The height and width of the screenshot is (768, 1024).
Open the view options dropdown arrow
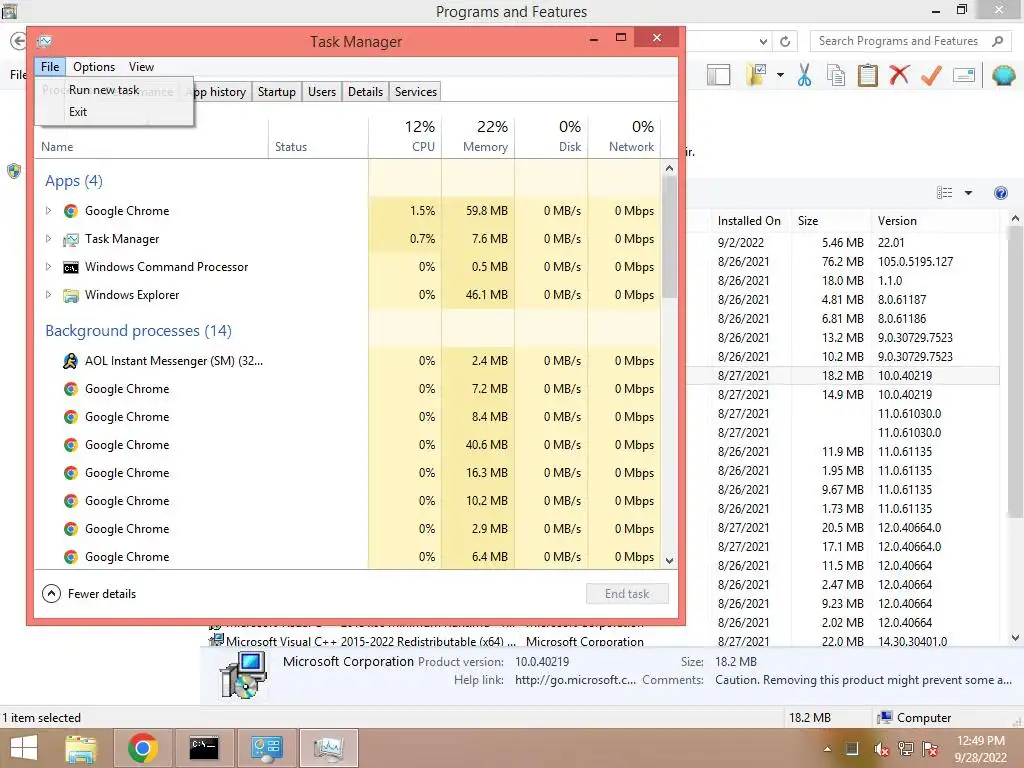click(968, 193)
